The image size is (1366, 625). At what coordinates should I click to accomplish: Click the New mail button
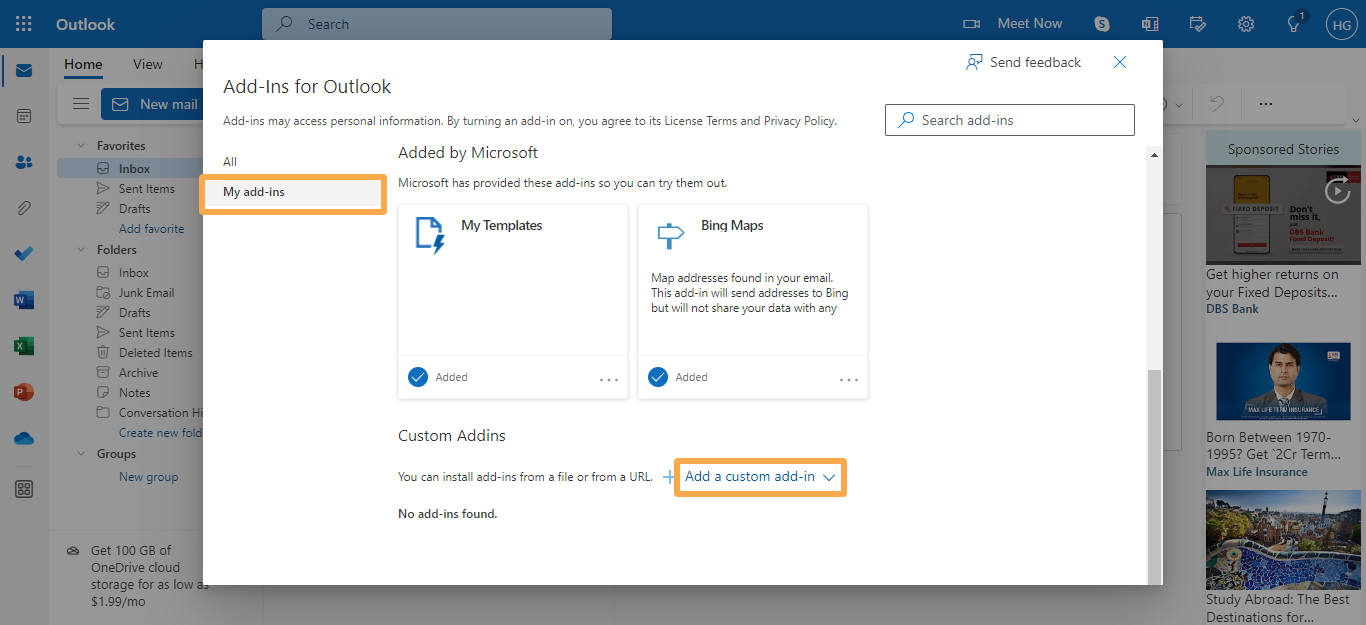154,104
